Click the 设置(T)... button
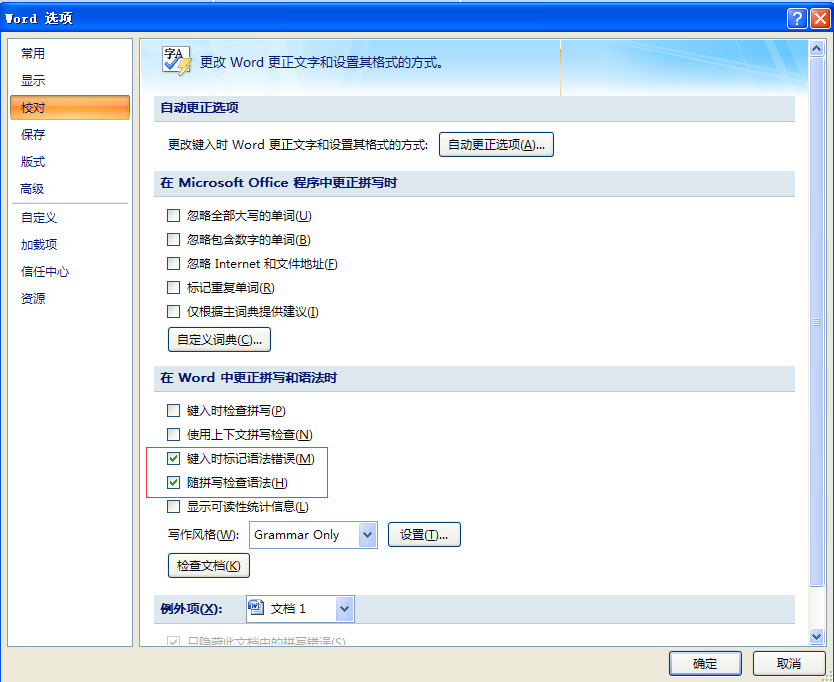The image size is (834, 682). coord(424,535)
